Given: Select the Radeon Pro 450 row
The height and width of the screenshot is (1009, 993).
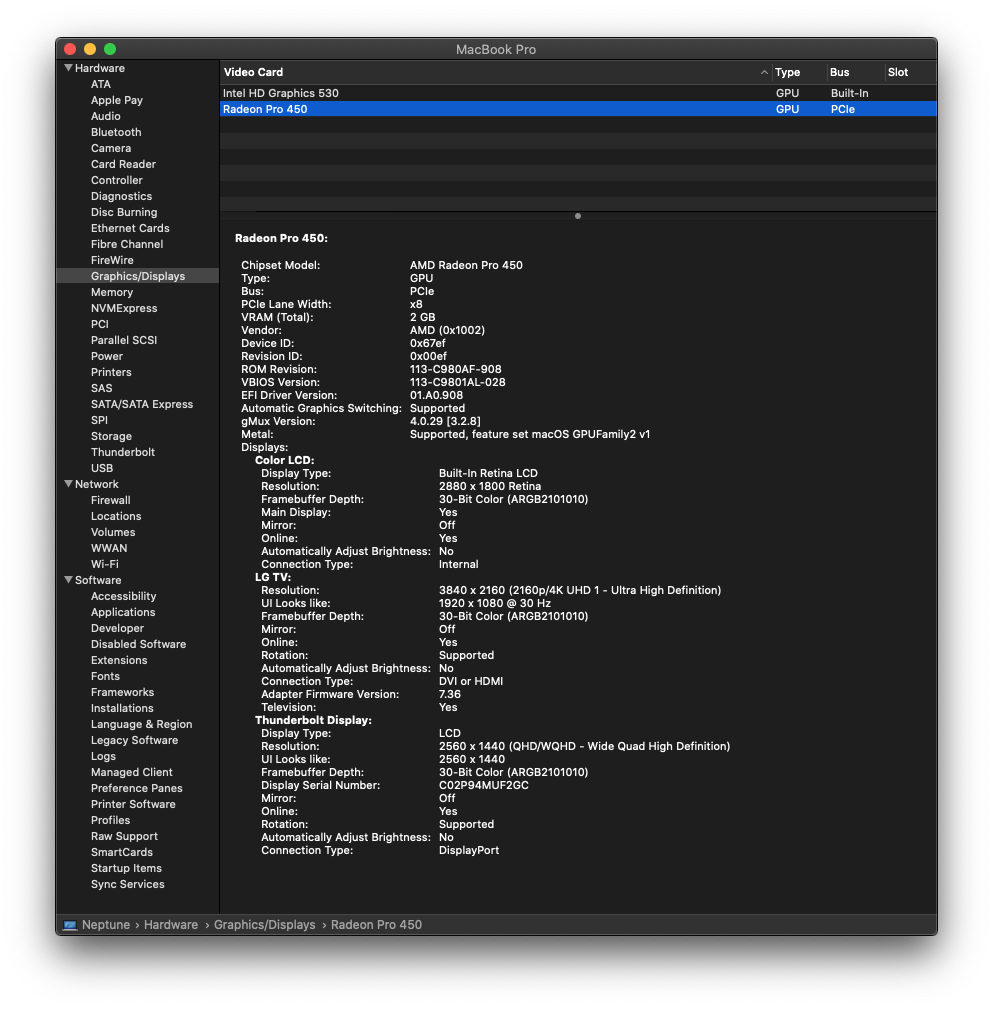Looking at the screenshot, I should 578,109.
